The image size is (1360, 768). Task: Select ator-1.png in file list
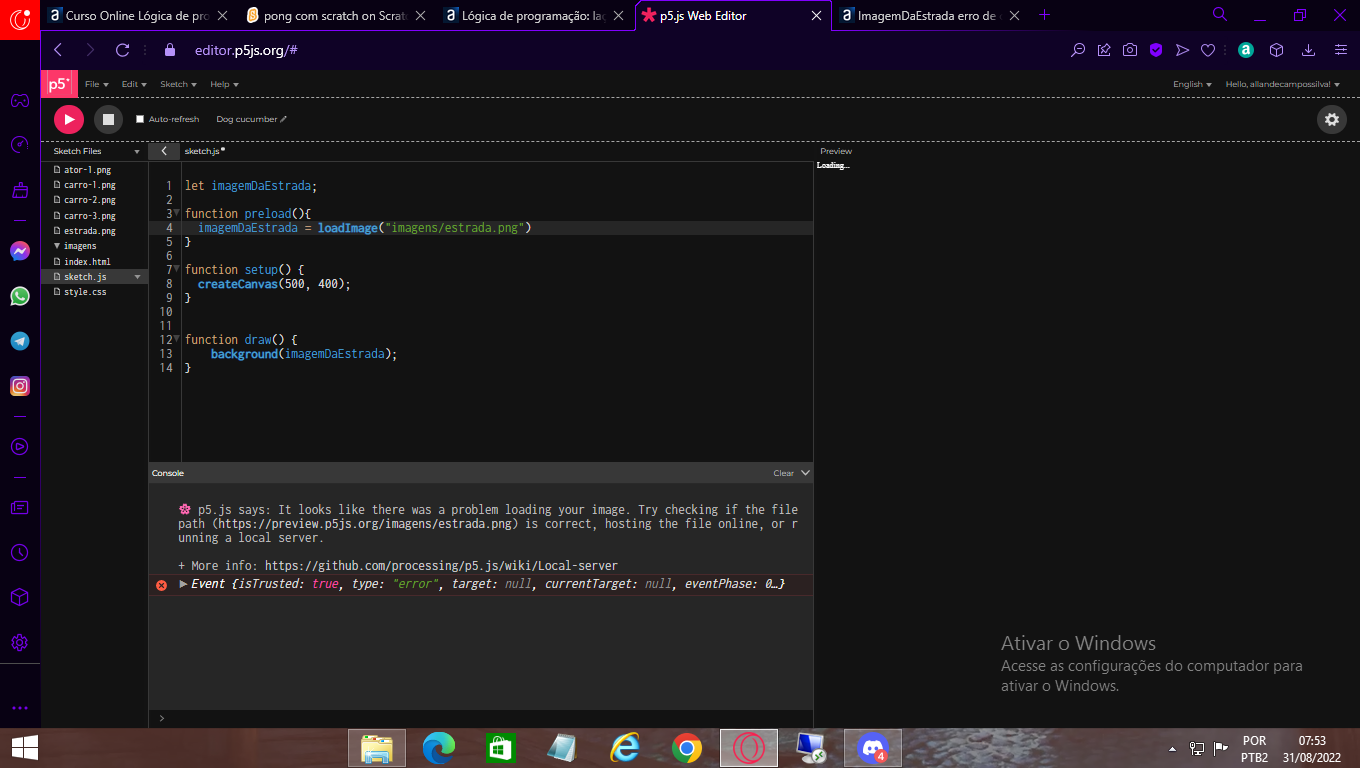click(x=87, y=170)
